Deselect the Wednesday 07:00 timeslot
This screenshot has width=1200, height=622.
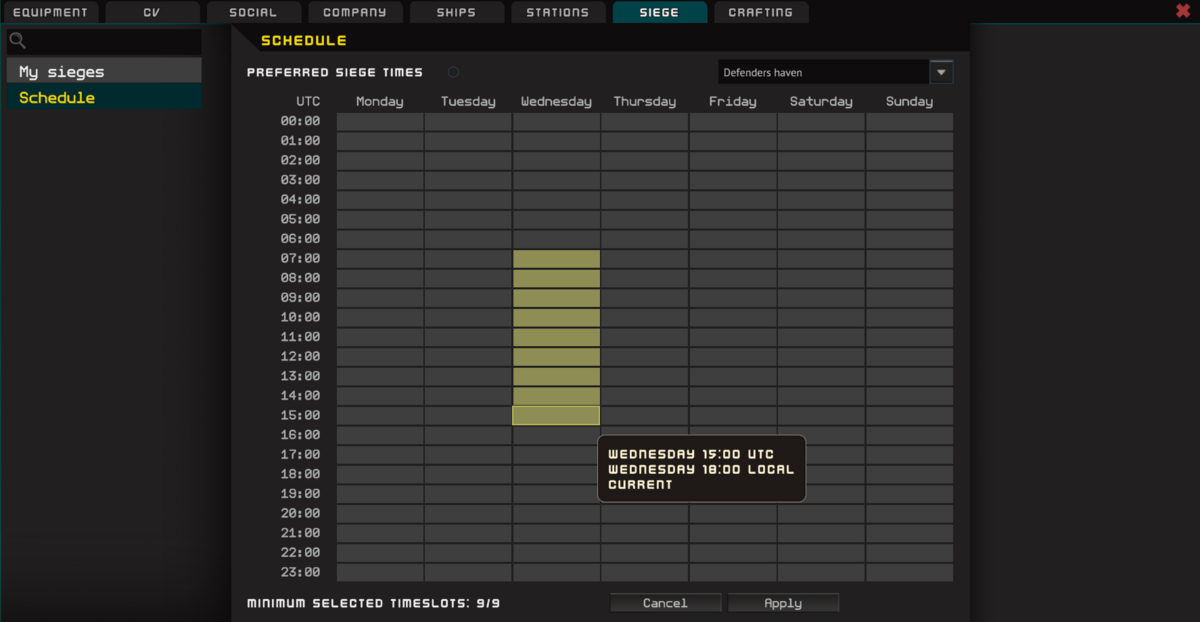[556, 259]
